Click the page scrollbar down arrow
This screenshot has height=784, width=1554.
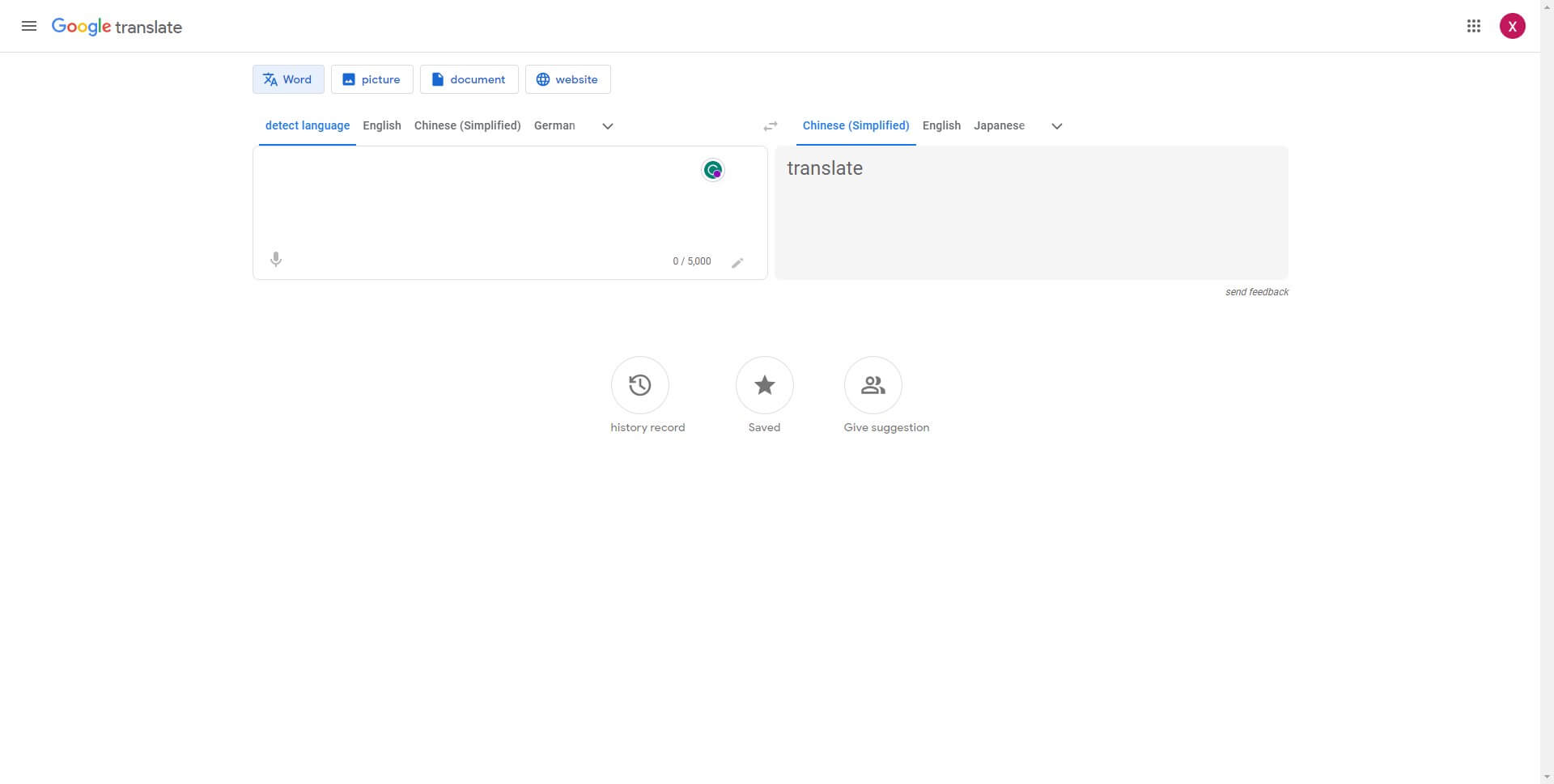point(1547,778)
